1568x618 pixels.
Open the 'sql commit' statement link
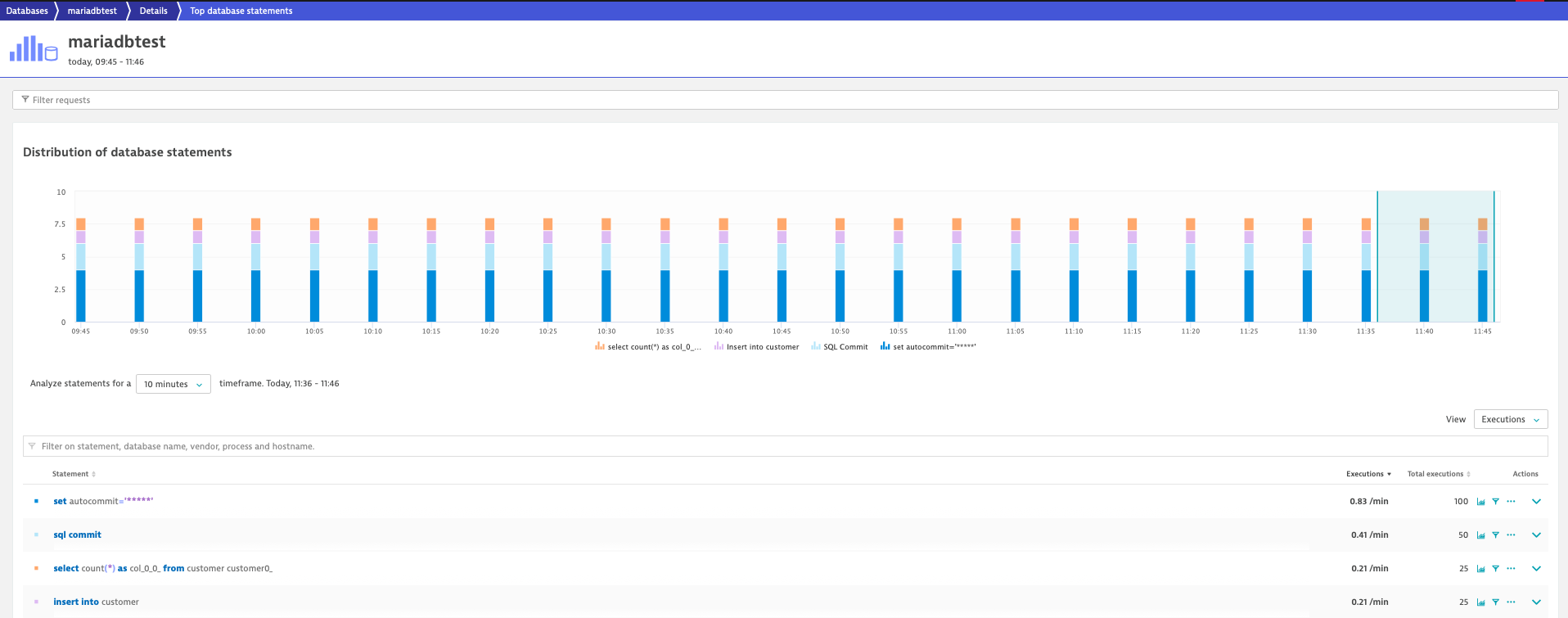pos(78,535)
